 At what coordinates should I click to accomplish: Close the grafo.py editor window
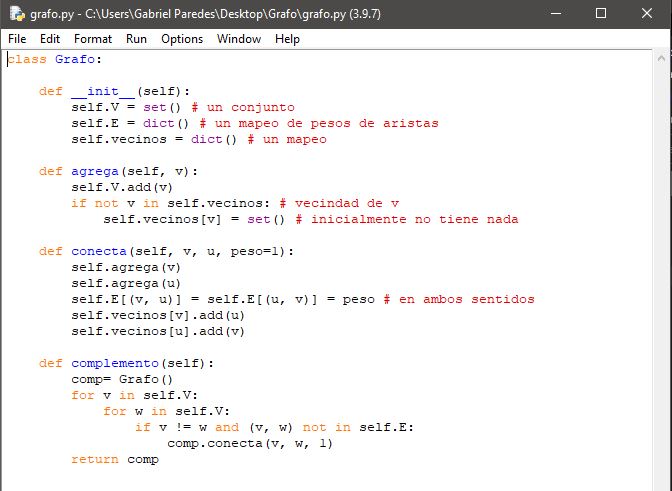pos(647,13)
